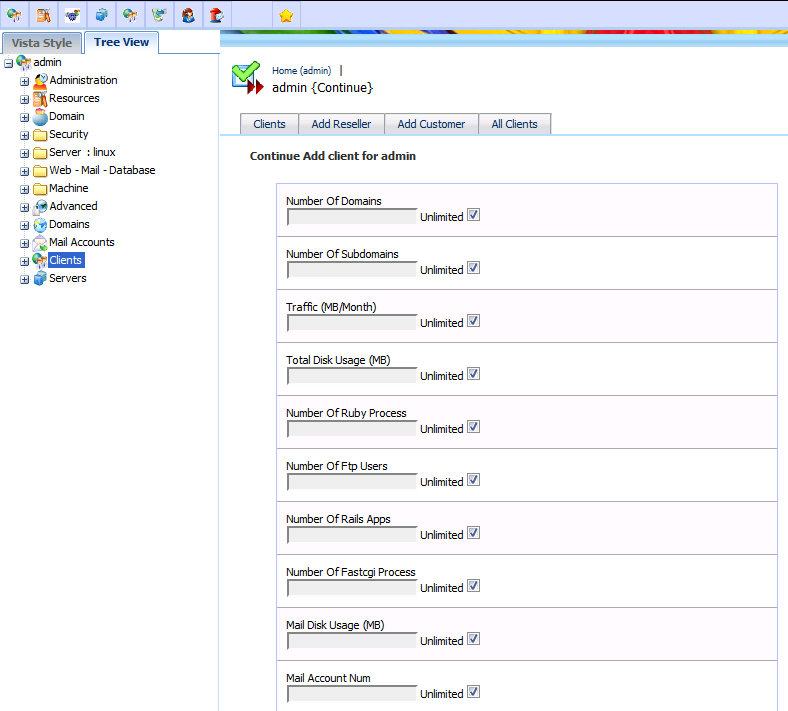The width and height of the screenshot is (788, 711).
Task: Uncheck Unlimited for Number Of Ruby Process
Action: (473, 427)
